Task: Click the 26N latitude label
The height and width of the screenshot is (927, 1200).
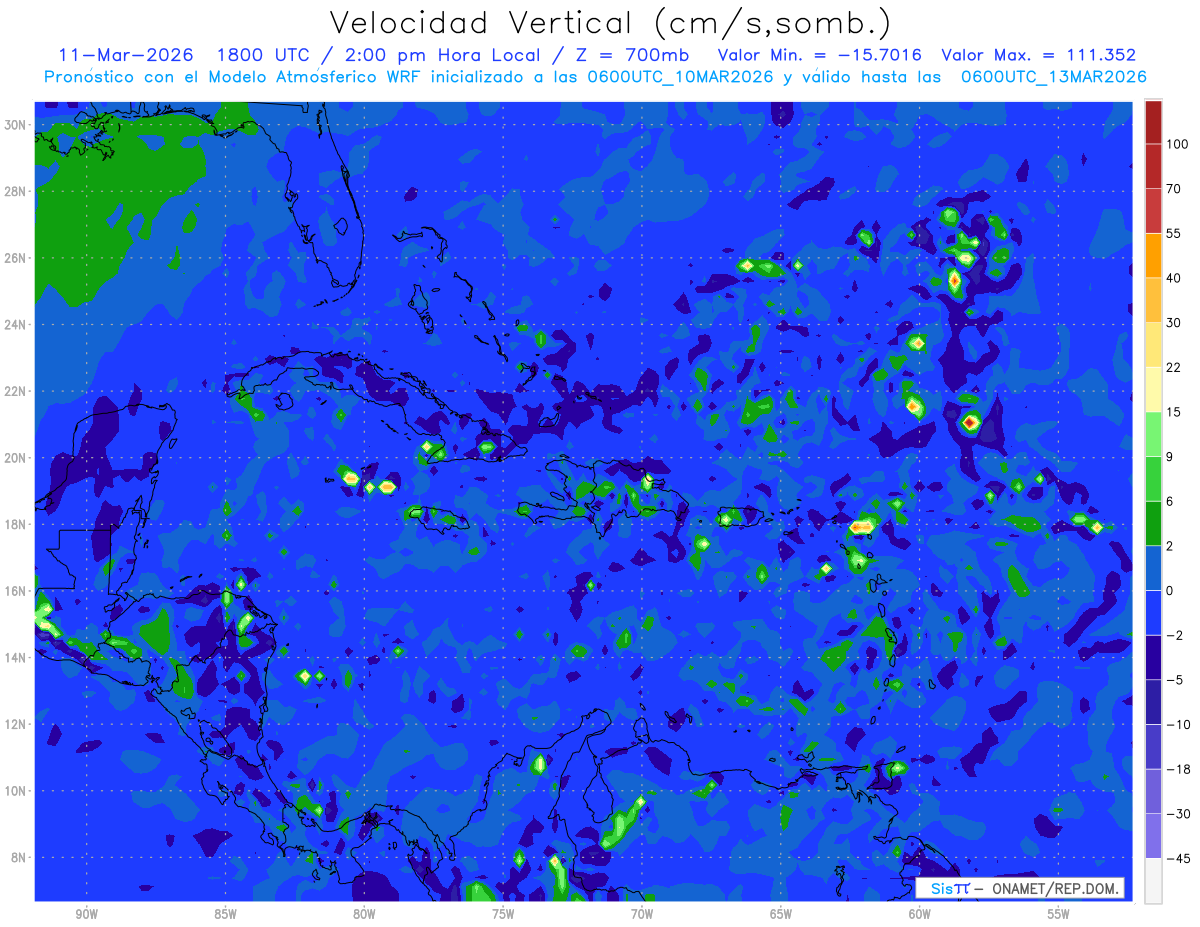Action: [17, 258]
